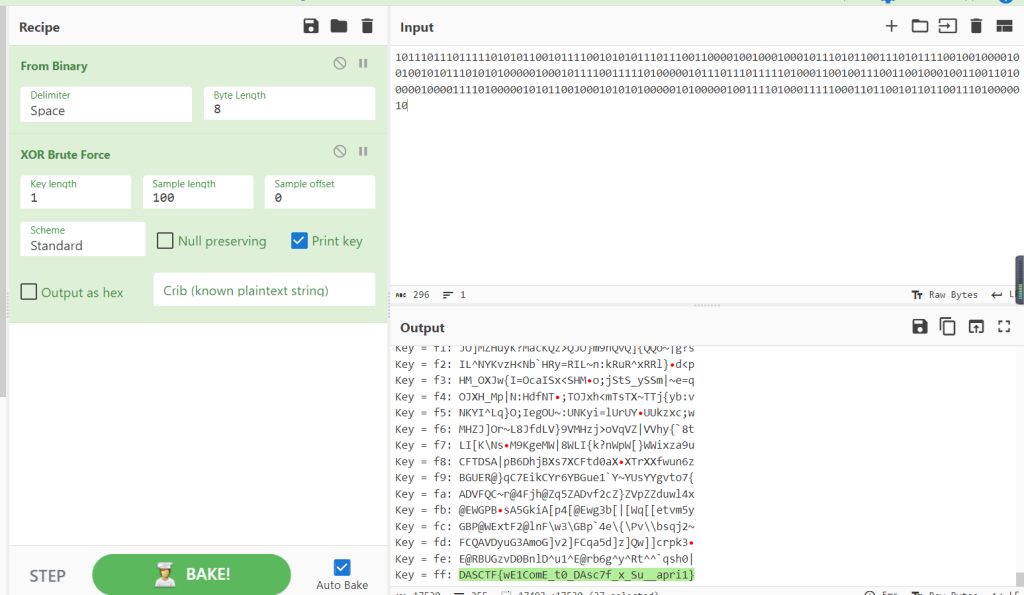The width and height of the screenshot is (1024, 595).
Task: Add a new input tab
Action: (891, 27)
